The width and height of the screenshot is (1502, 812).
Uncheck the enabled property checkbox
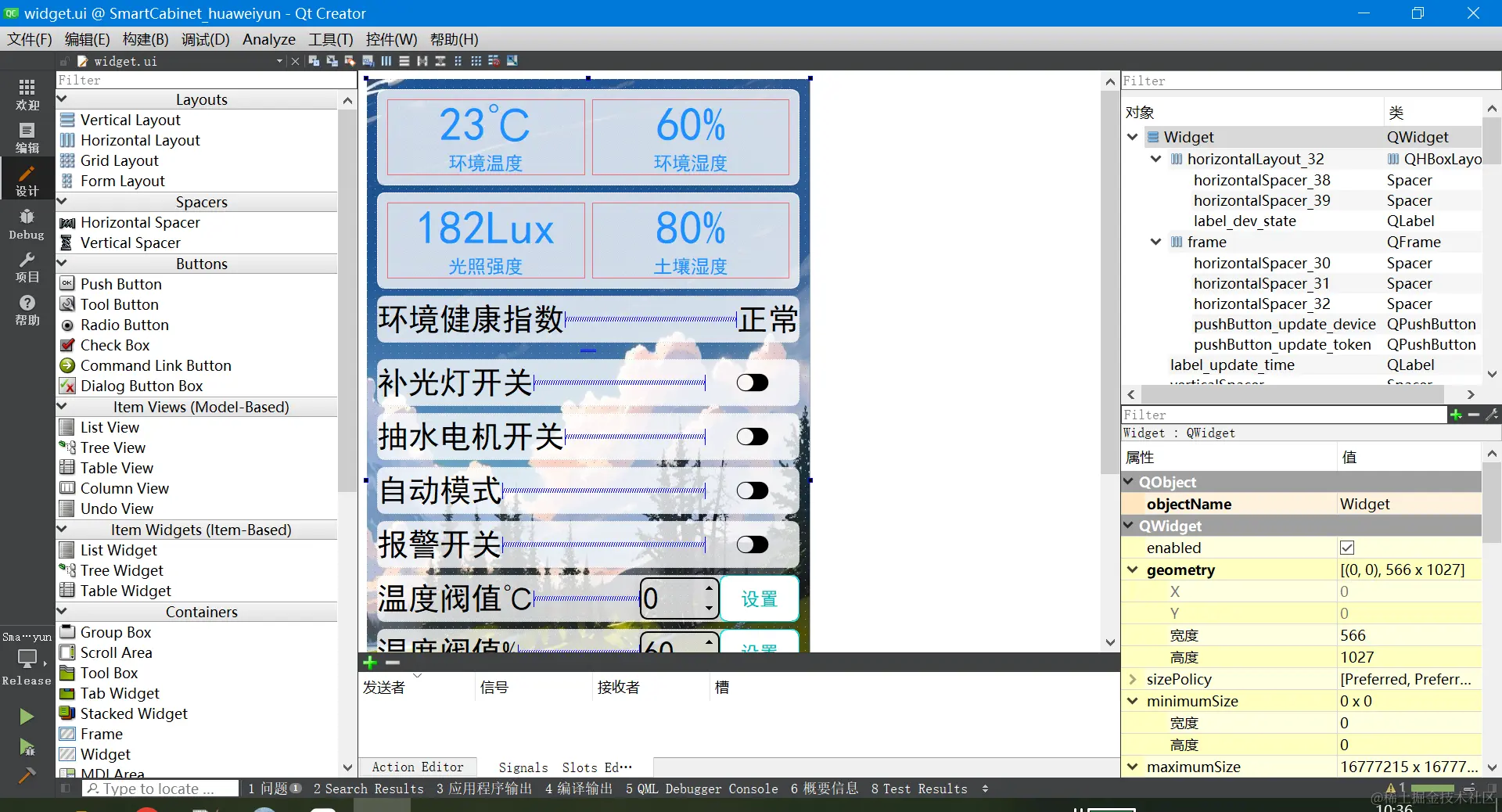point(1348,548)
